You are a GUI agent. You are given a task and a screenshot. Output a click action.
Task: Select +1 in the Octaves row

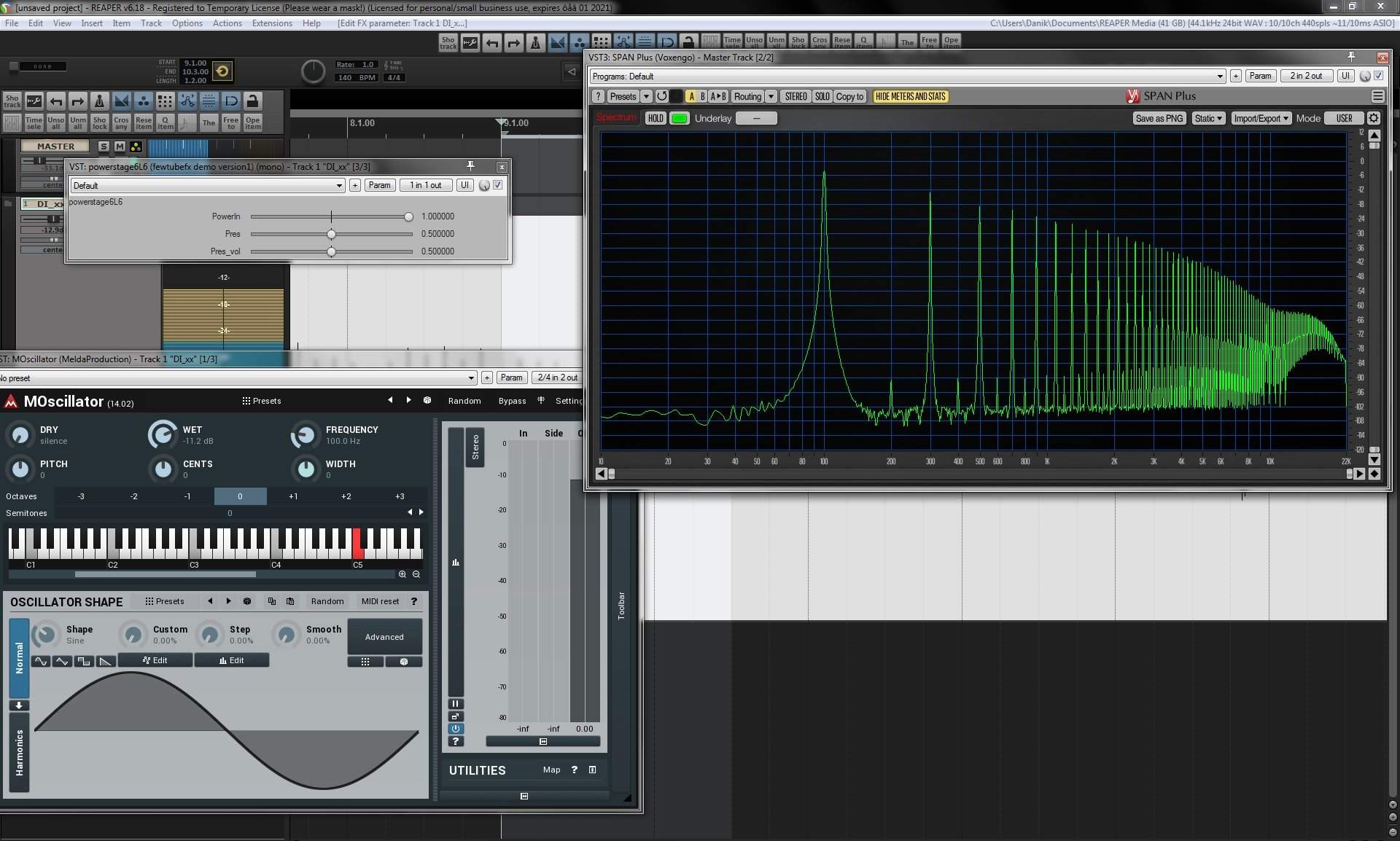click(x=293, y=496)
